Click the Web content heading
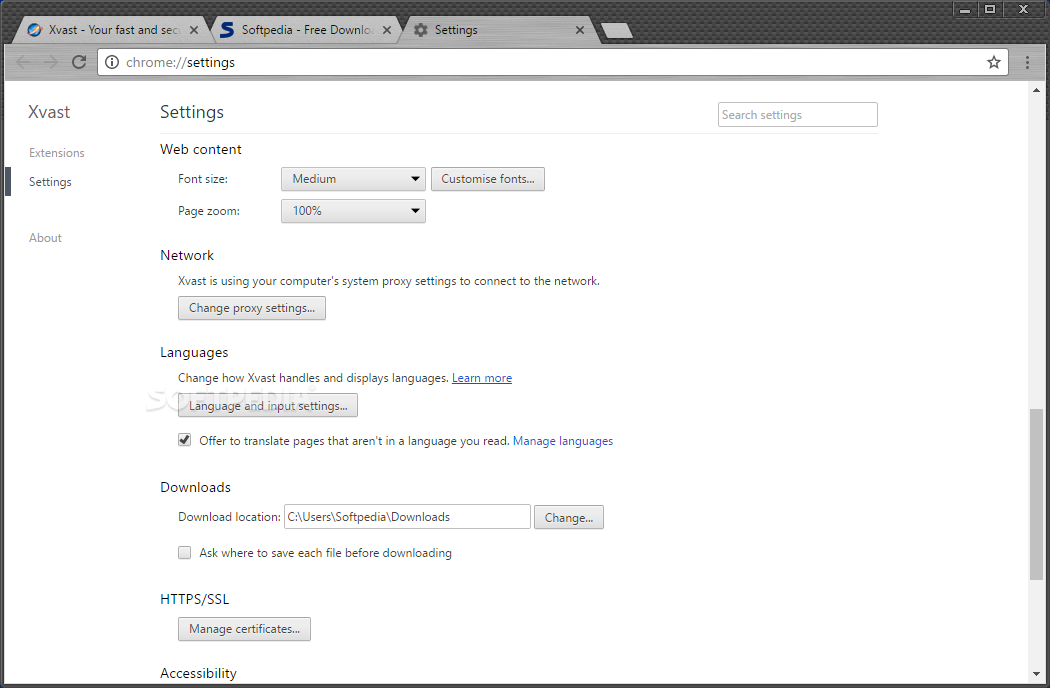 point(200,149)
